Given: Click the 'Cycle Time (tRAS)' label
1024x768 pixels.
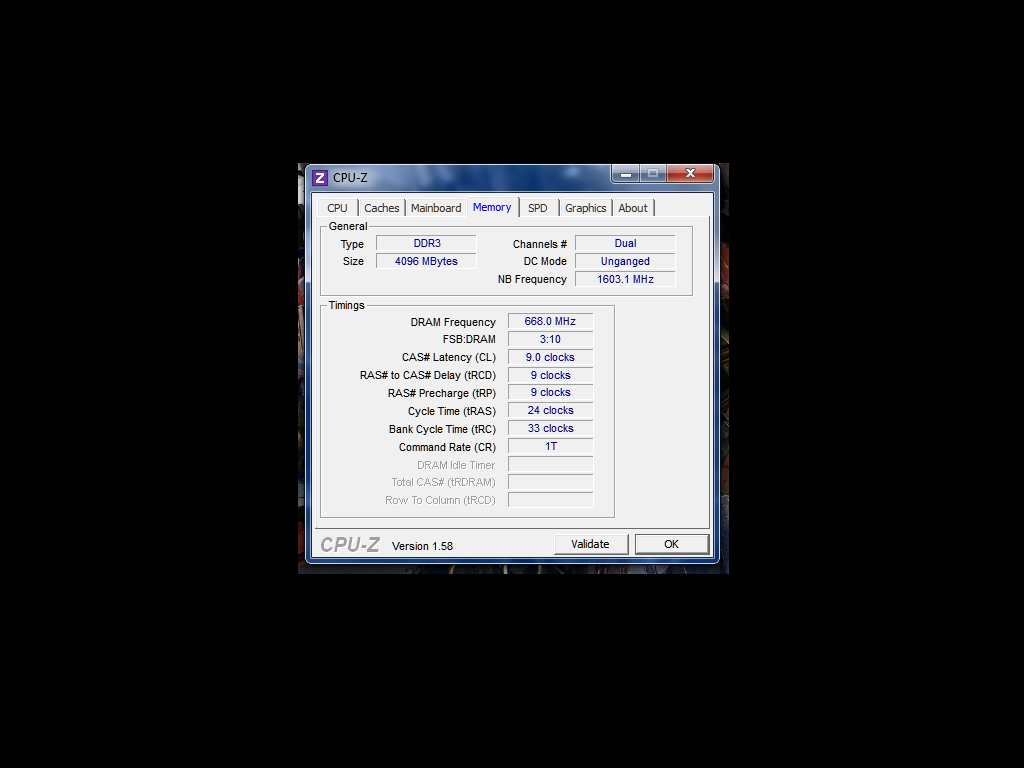Looking at the screenshot, I should tap(452, 411).
